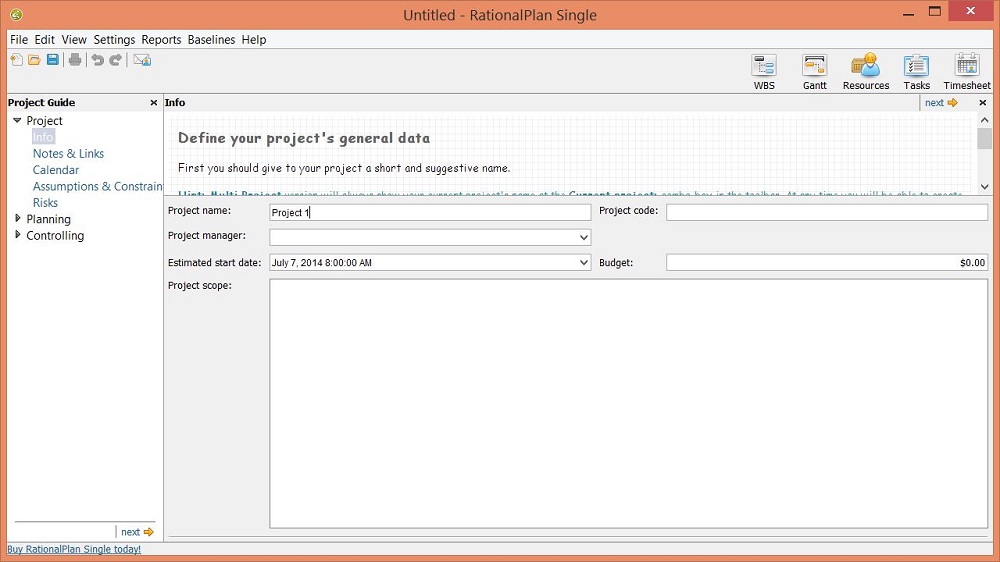Close the Project Guide panel

[x=154, y=103]
